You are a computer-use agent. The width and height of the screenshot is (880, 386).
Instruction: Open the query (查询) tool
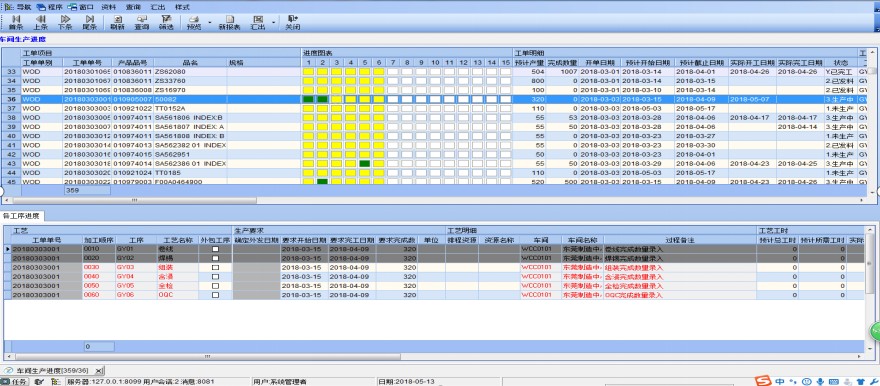pos(142,22)
